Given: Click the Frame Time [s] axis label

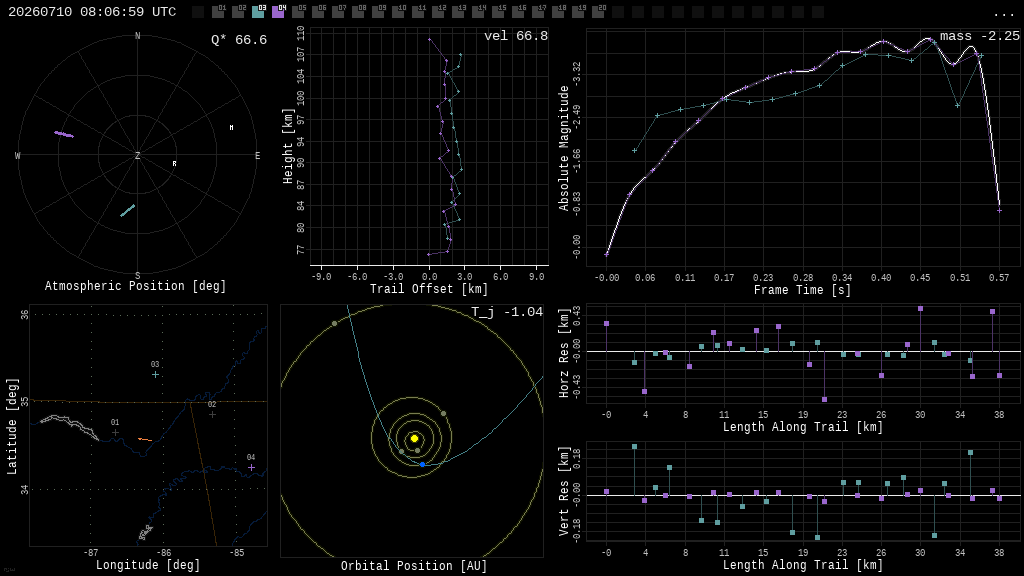Looking at the screenshot, I should (803, 290).
